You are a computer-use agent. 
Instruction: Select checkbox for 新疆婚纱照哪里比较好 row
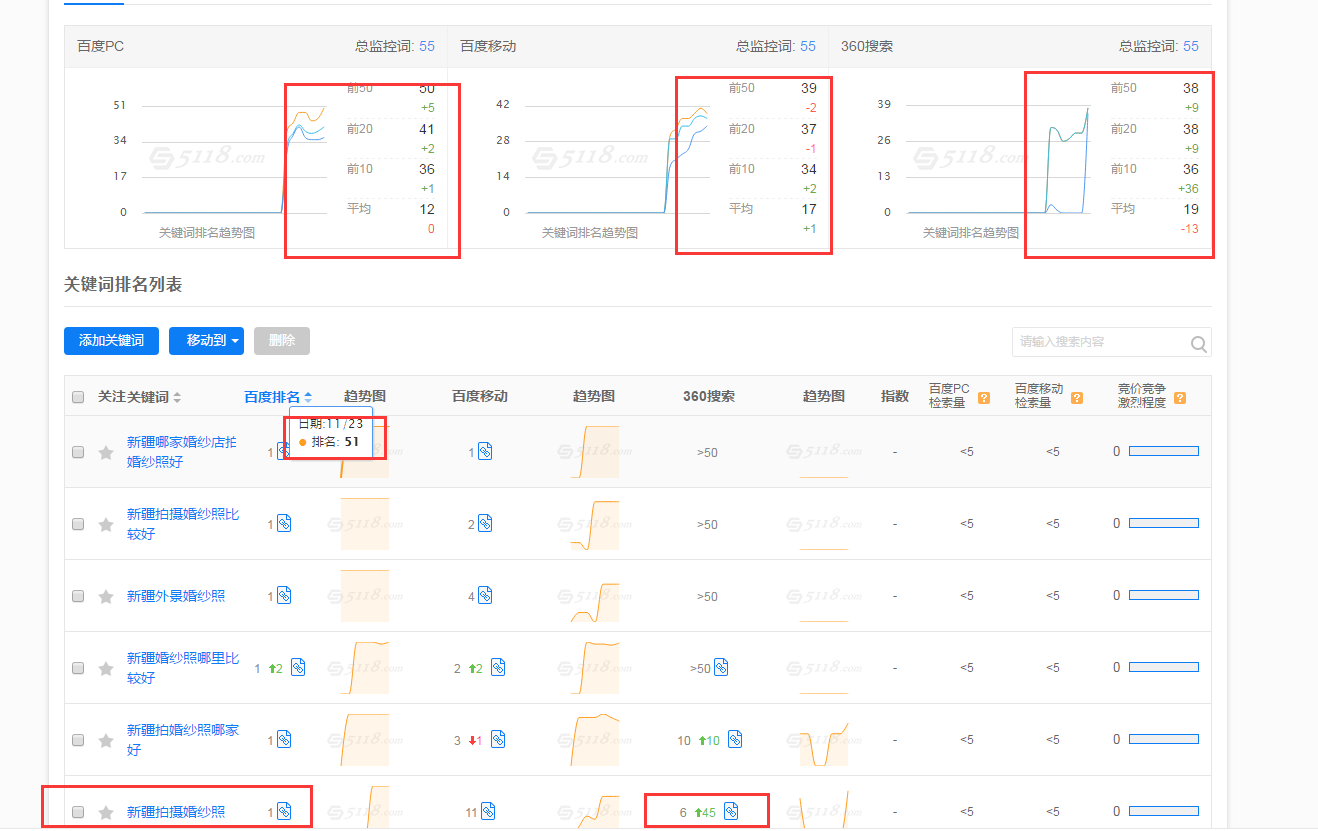point(78,668)
